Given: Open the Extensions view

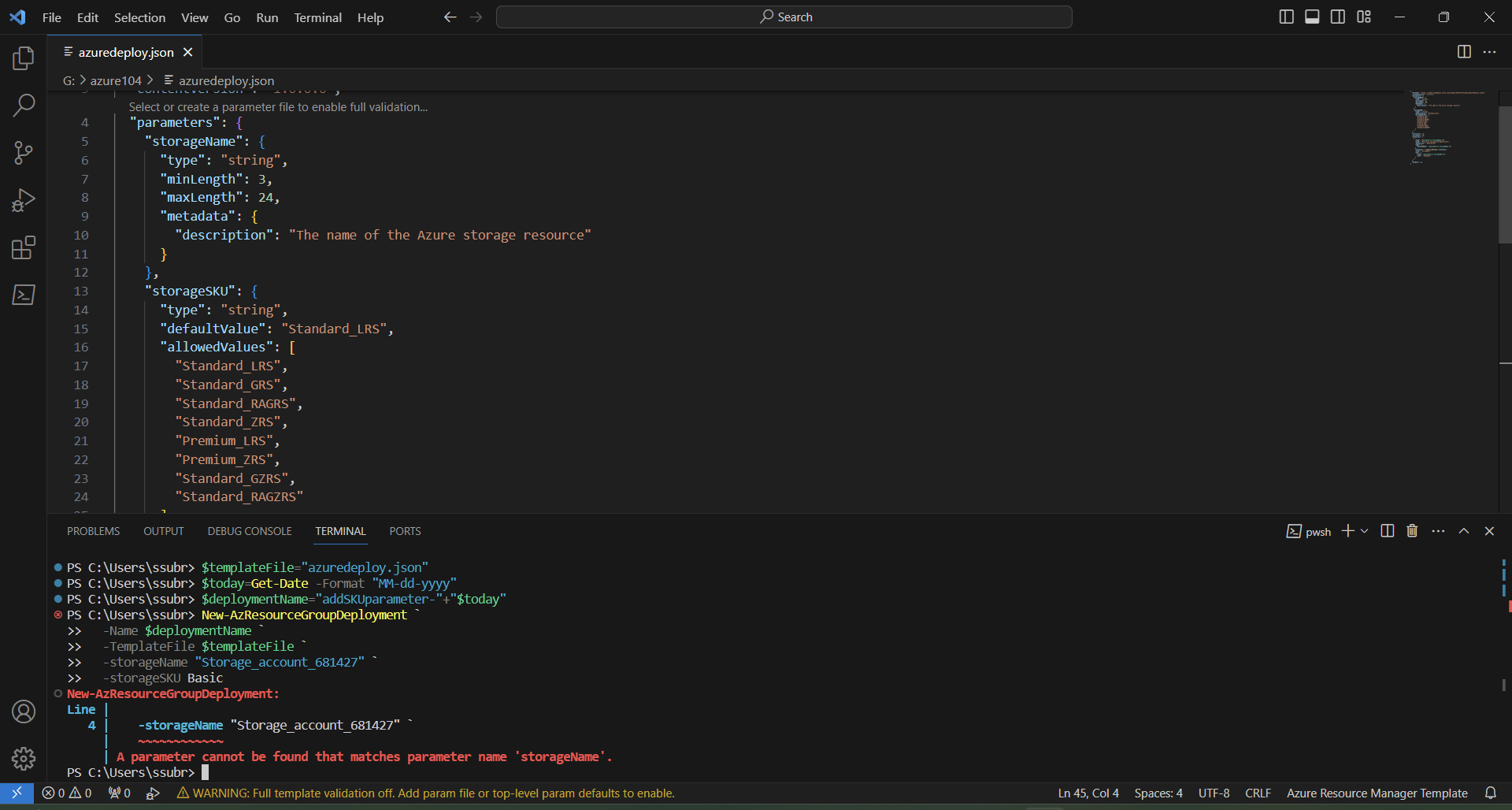Looking at the screenshot, I should tap(24, 247).
